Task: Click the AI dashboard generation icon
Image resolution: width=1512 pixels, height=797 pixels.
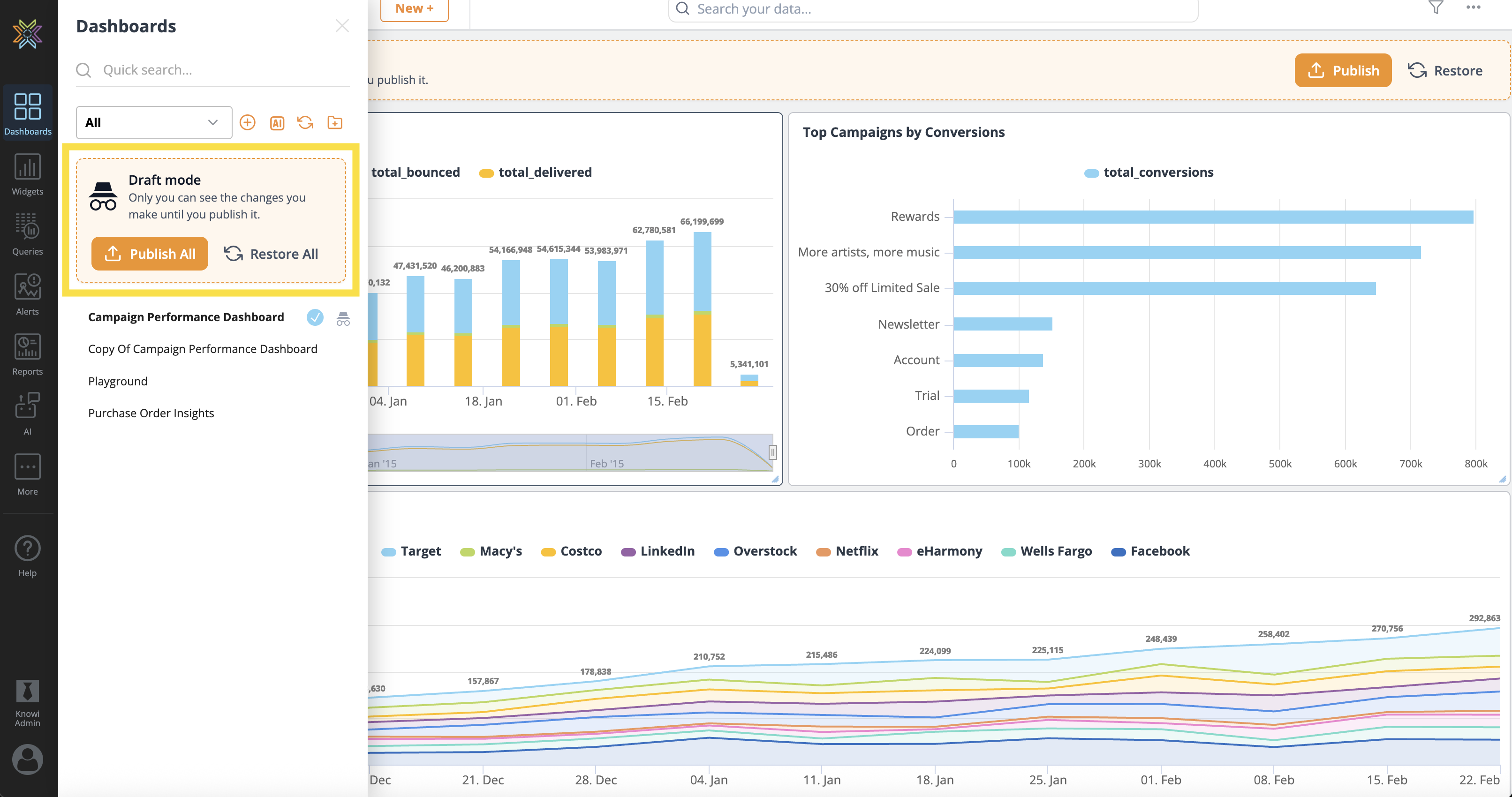Action: click(276, 123)
